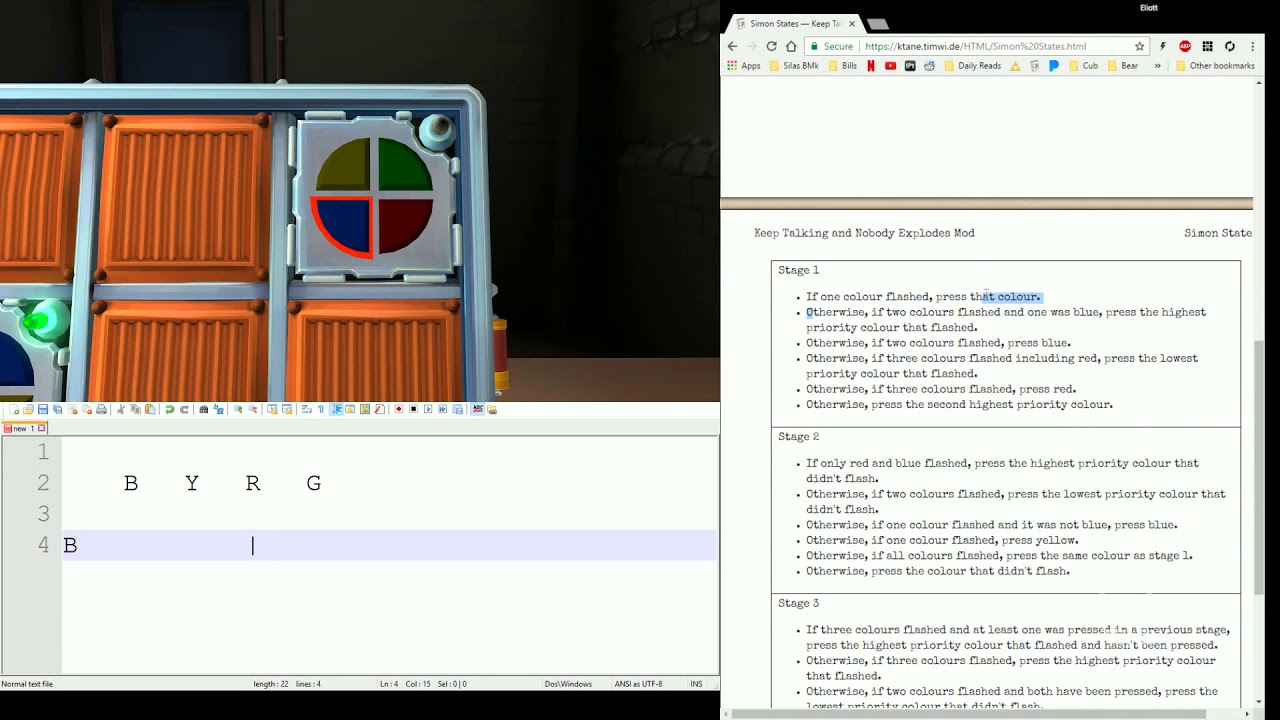This screenshot has height=720, width=1280.
Task: Toggle INS insert mode in status bar
Action: coord(696,684)
